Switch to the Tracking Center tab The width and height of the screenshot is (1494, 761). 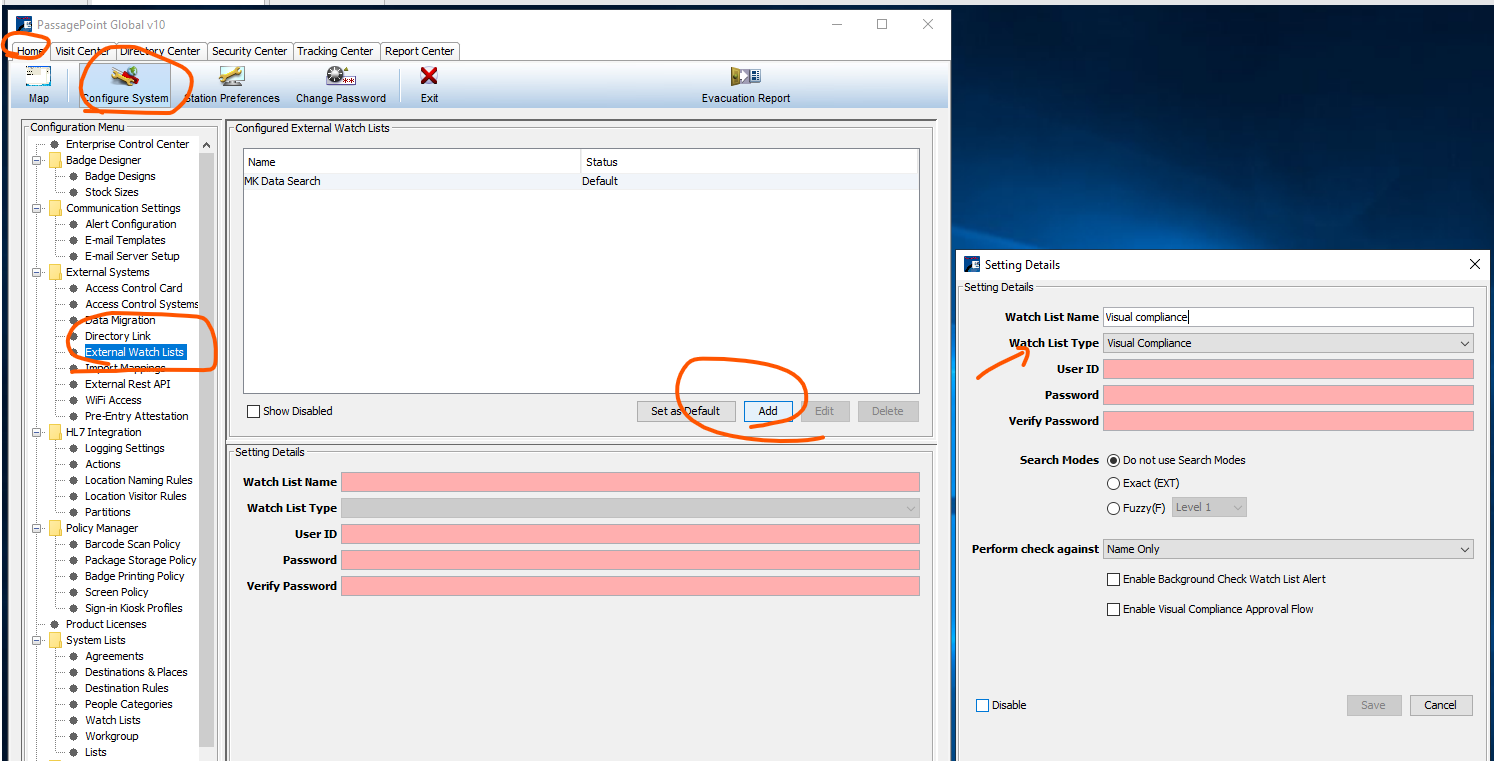[335, 51]
